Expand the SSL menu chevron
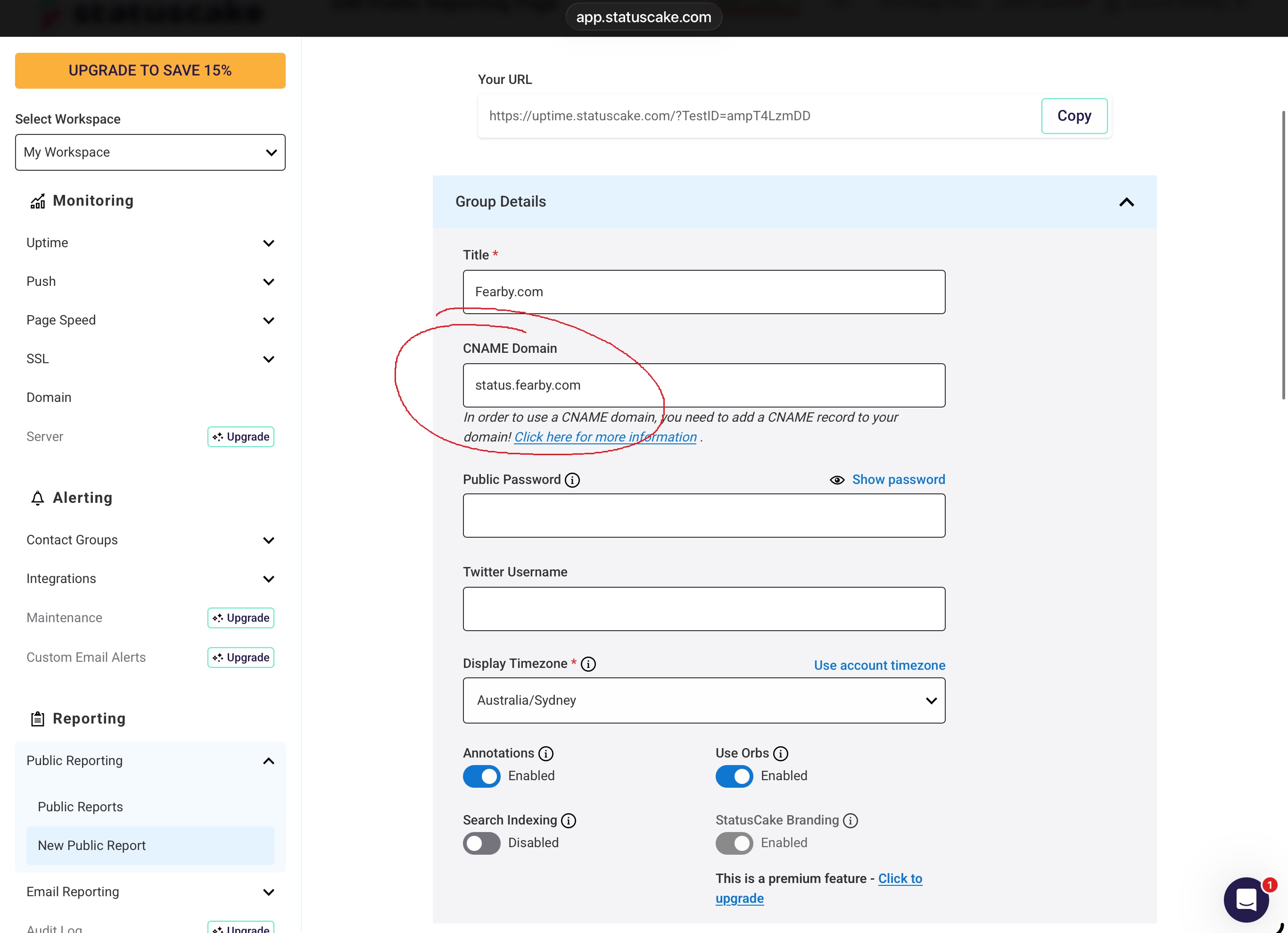 pyautogui.click(x=269, y=359)
